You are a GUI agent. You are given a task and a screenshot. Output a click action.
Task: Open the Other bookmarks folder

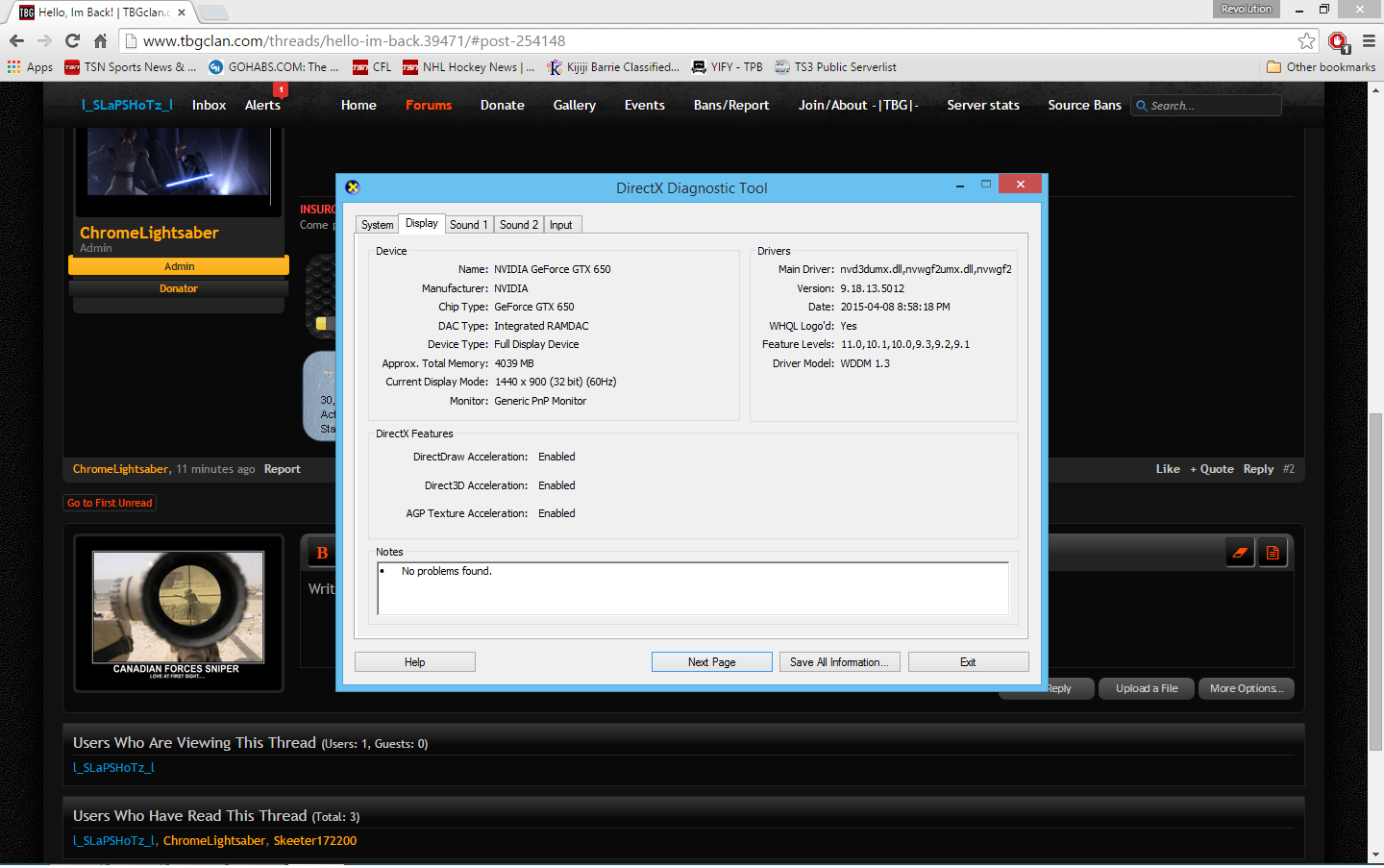click(x=1321, y=67)
